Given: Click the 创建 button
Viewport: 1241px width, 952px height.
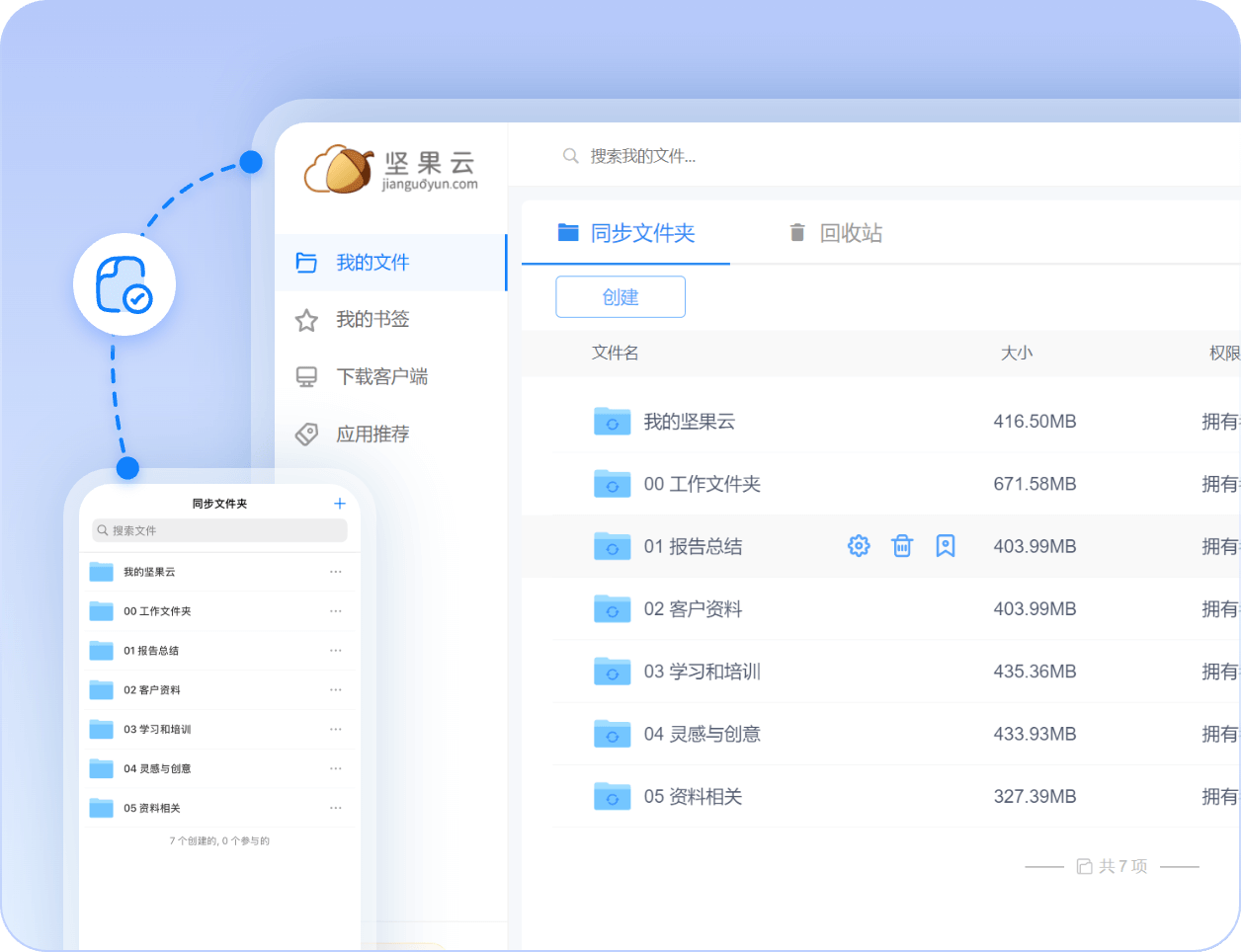Looking at the screenshot, I should coord(620,297).
